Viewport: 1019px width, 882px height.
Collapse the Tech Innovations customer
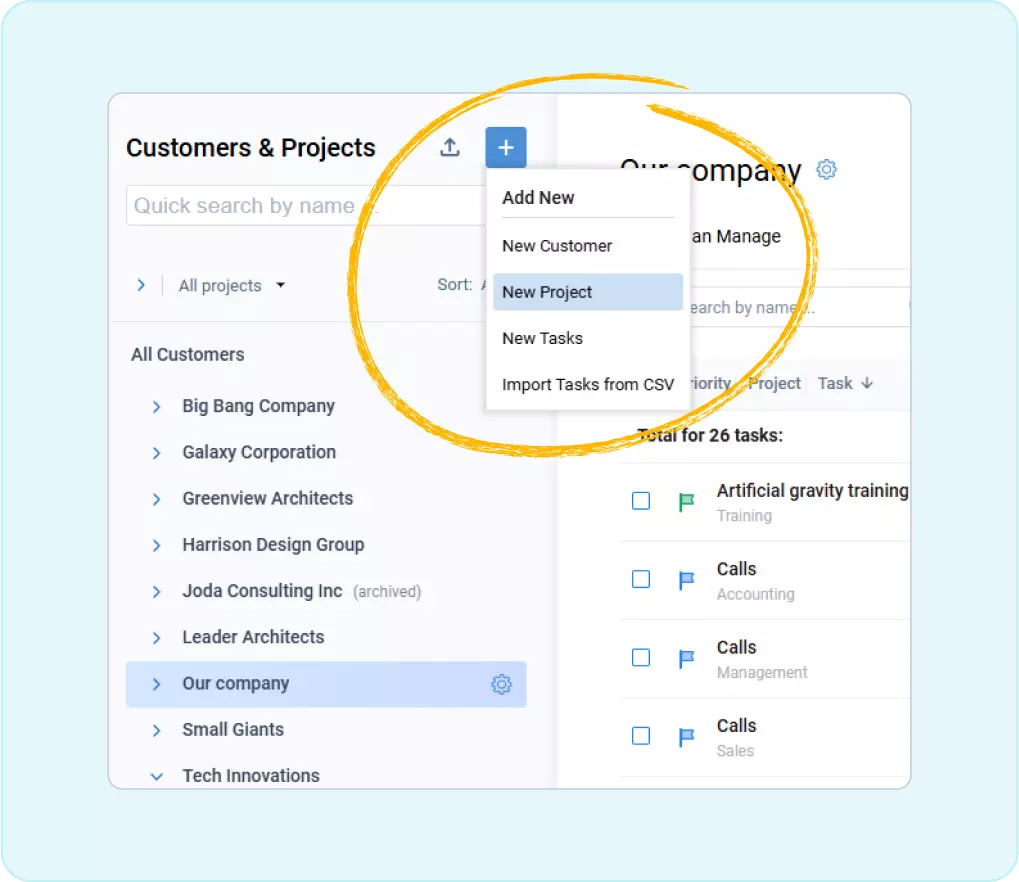tap(157, 776)
